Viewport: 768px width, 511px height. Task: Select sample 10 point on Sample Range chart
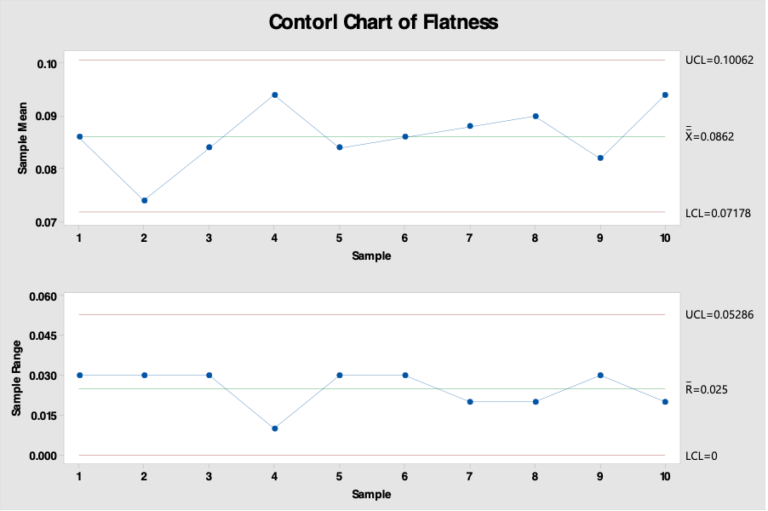[665, 402]
